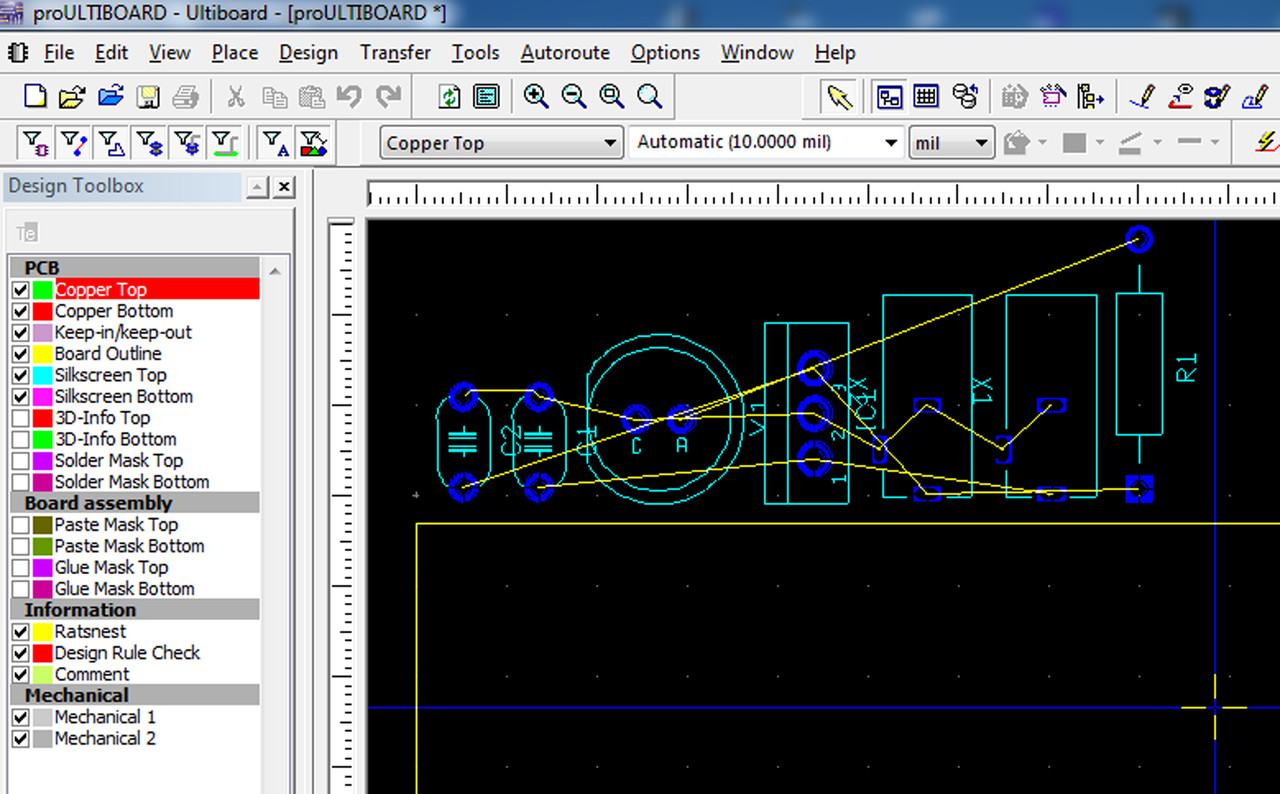The height and width of the screenshot is (794, 1280).
Task: Click the Redo arrow icon
Action: [388, 96]
